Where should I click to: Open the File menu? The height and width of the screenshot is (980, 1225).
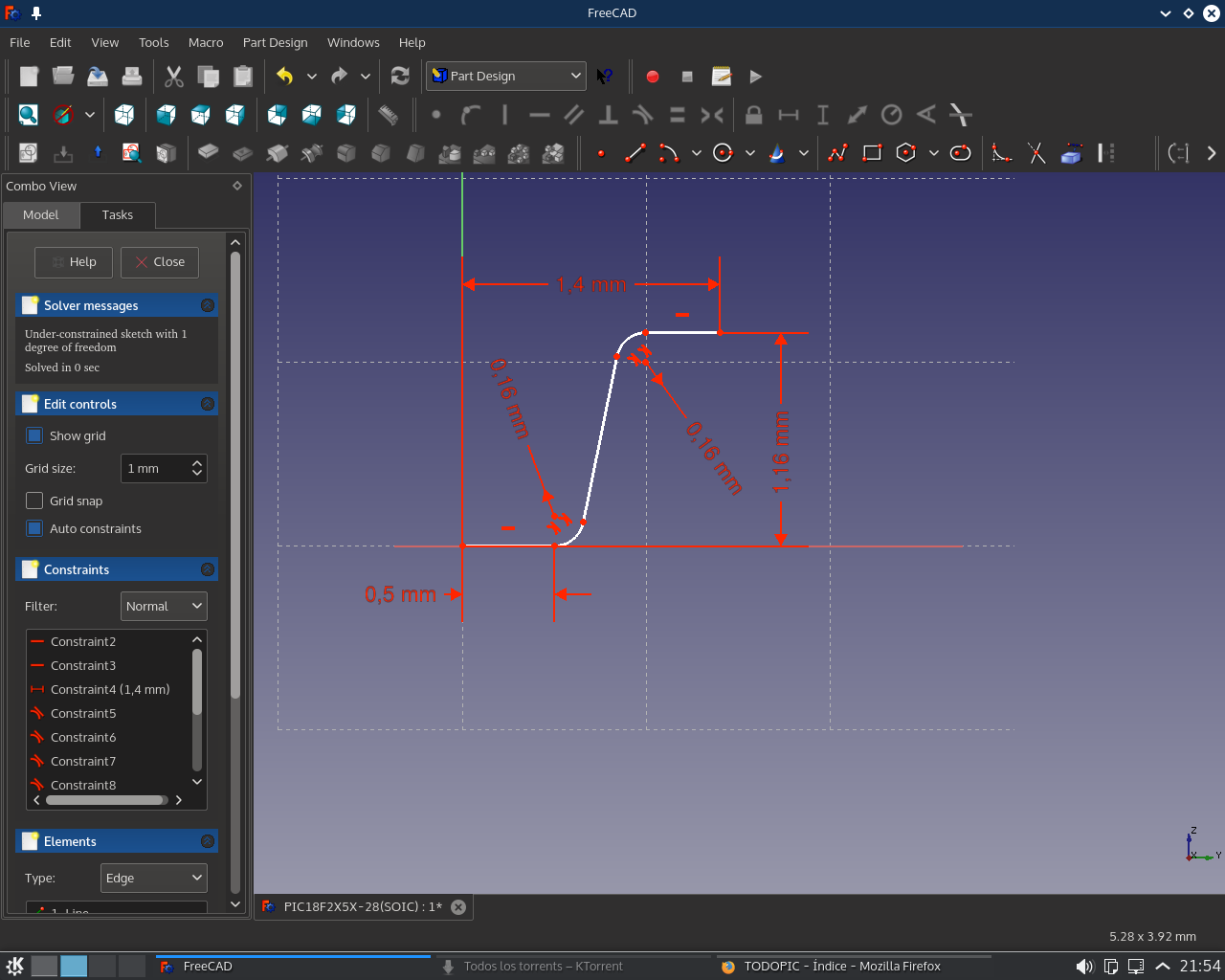click(x=20, y=42)
